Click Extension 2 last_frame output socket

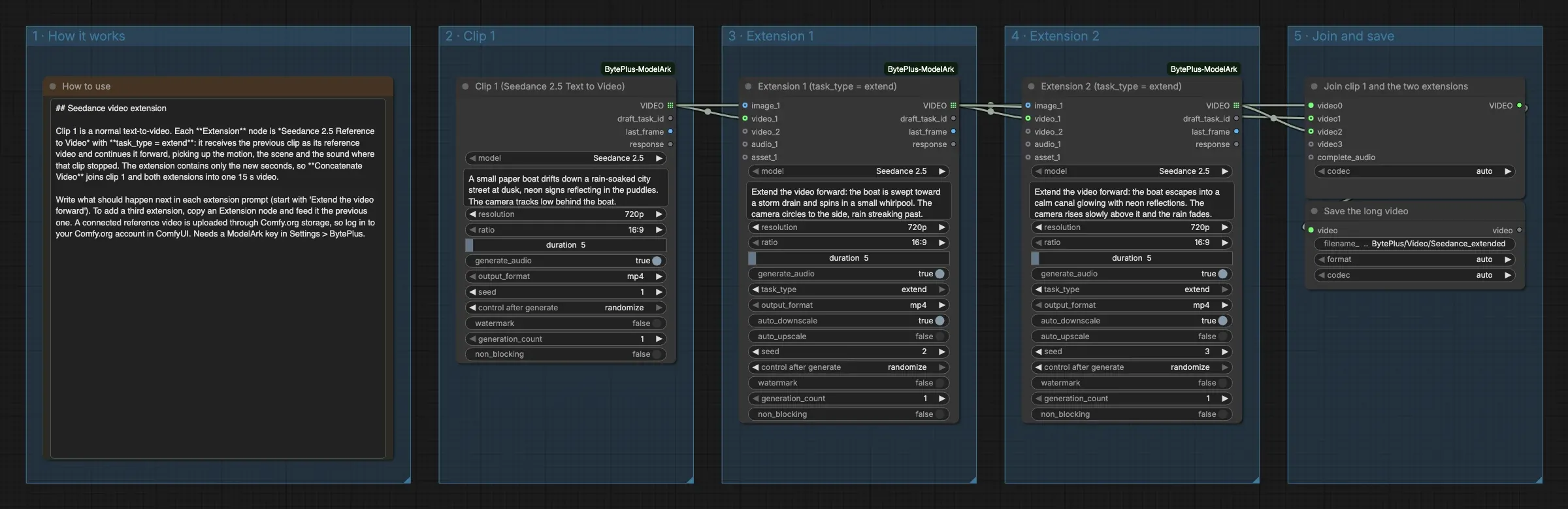[x=1236, y=131]
